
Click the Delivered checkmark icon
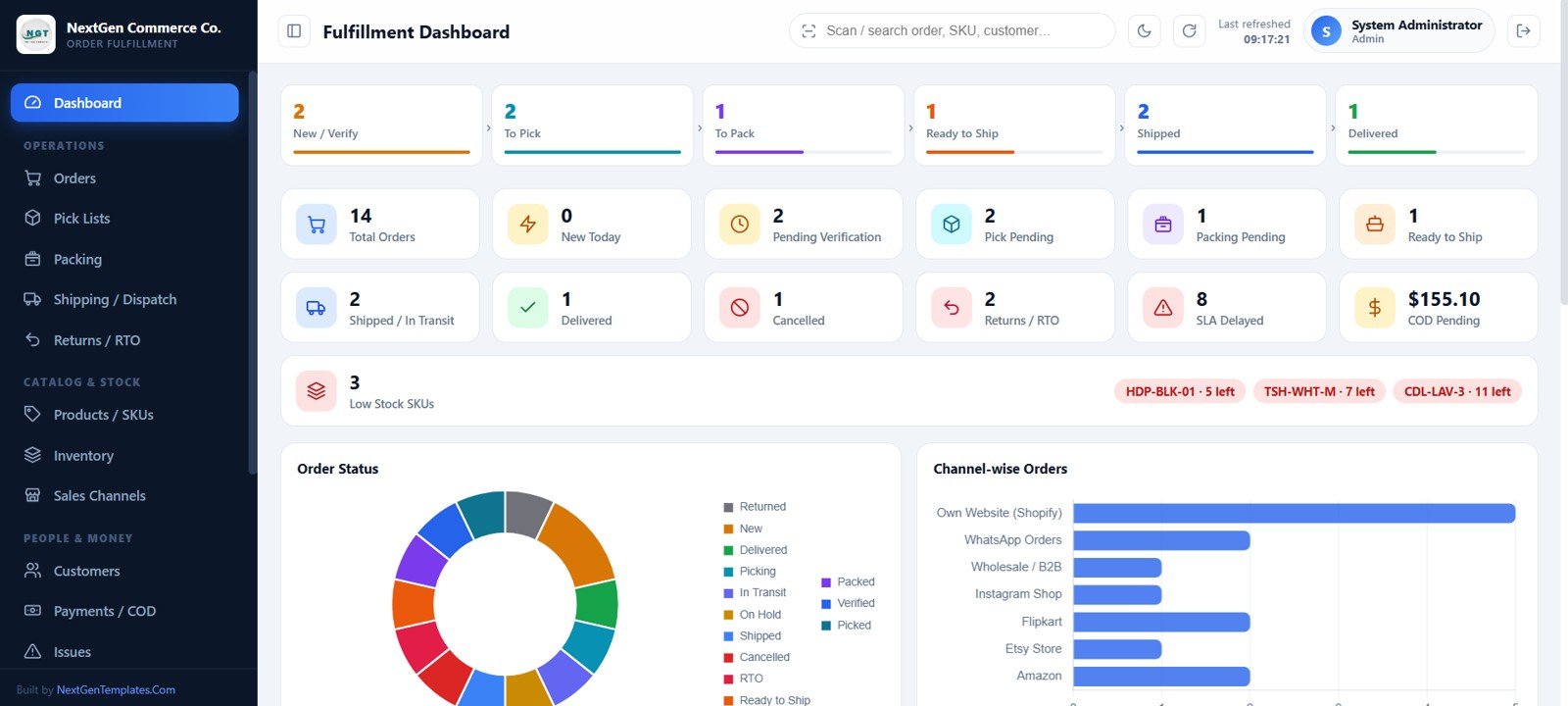(x=527, y=308)
